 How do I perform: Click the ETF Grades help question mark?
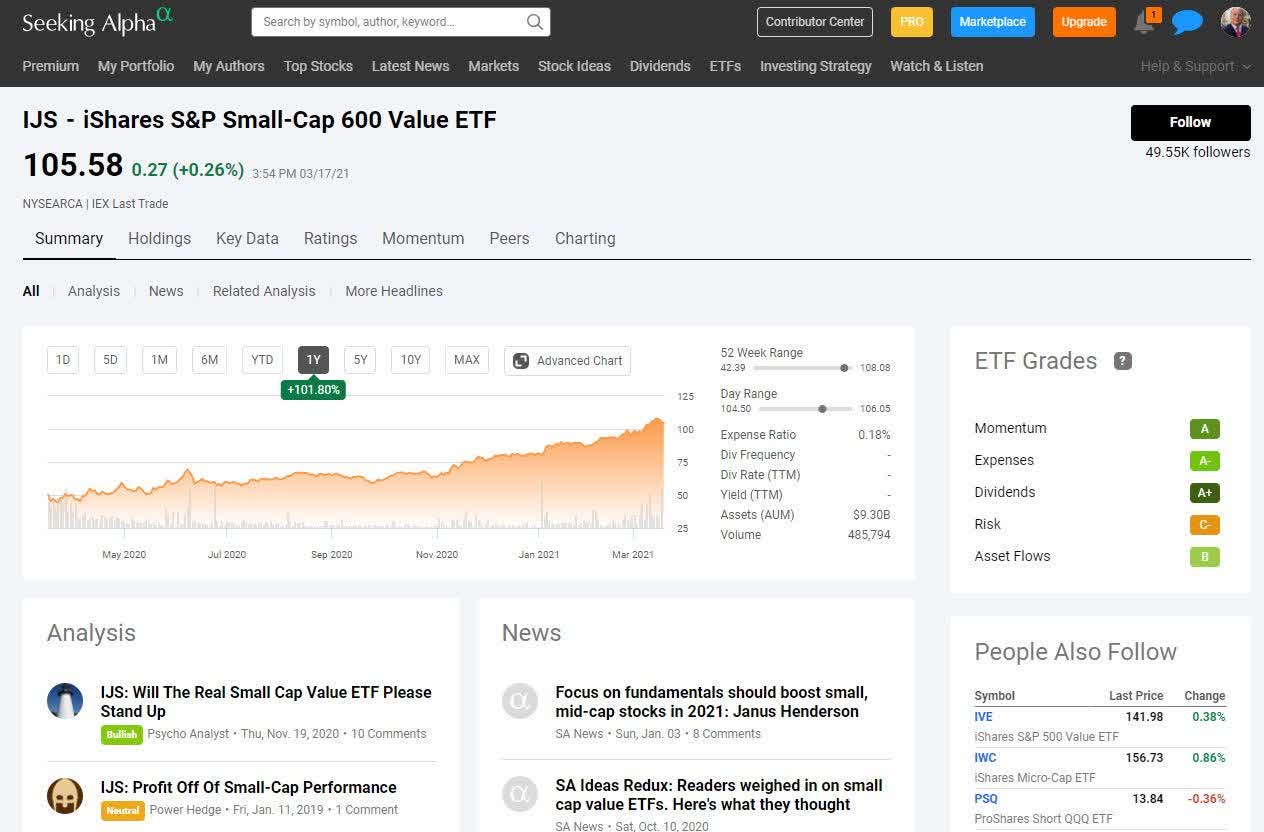click(x=1123, y=361)
